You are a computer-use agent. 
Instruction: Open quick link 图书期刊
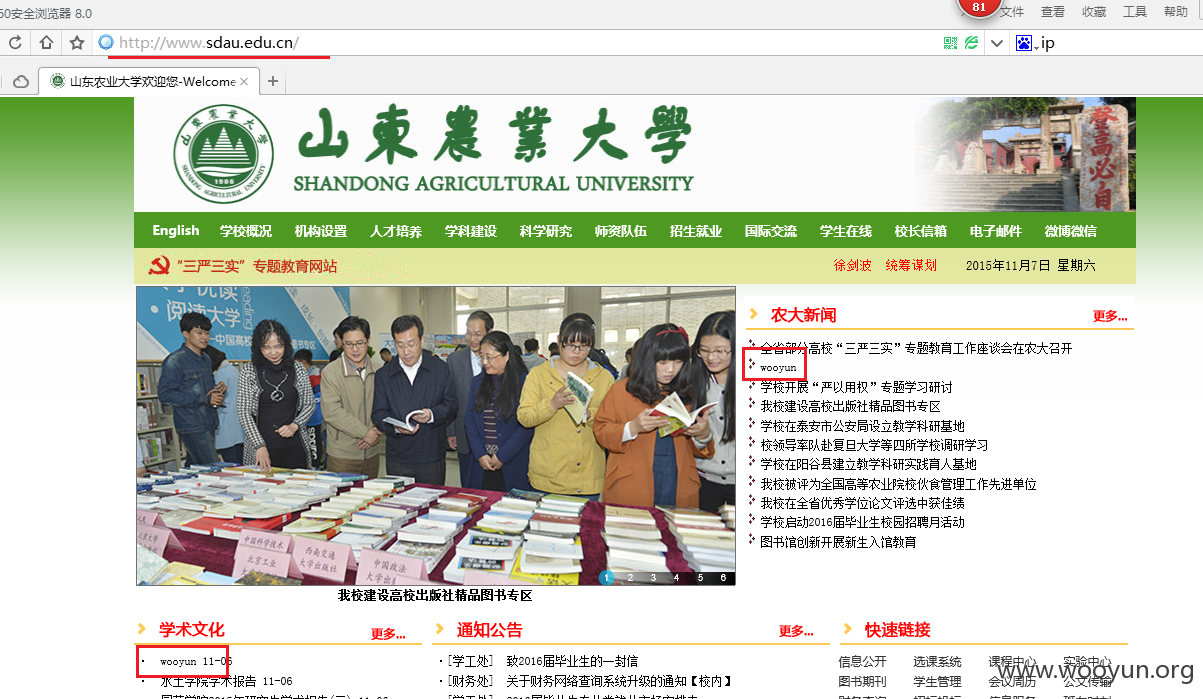tap(862, 682)
